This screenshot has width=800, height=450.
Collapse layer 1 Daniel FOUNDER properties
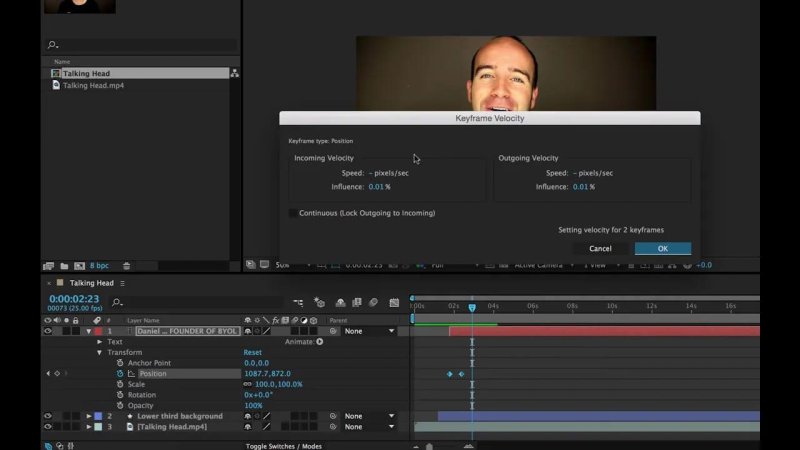tap(89, 331)
